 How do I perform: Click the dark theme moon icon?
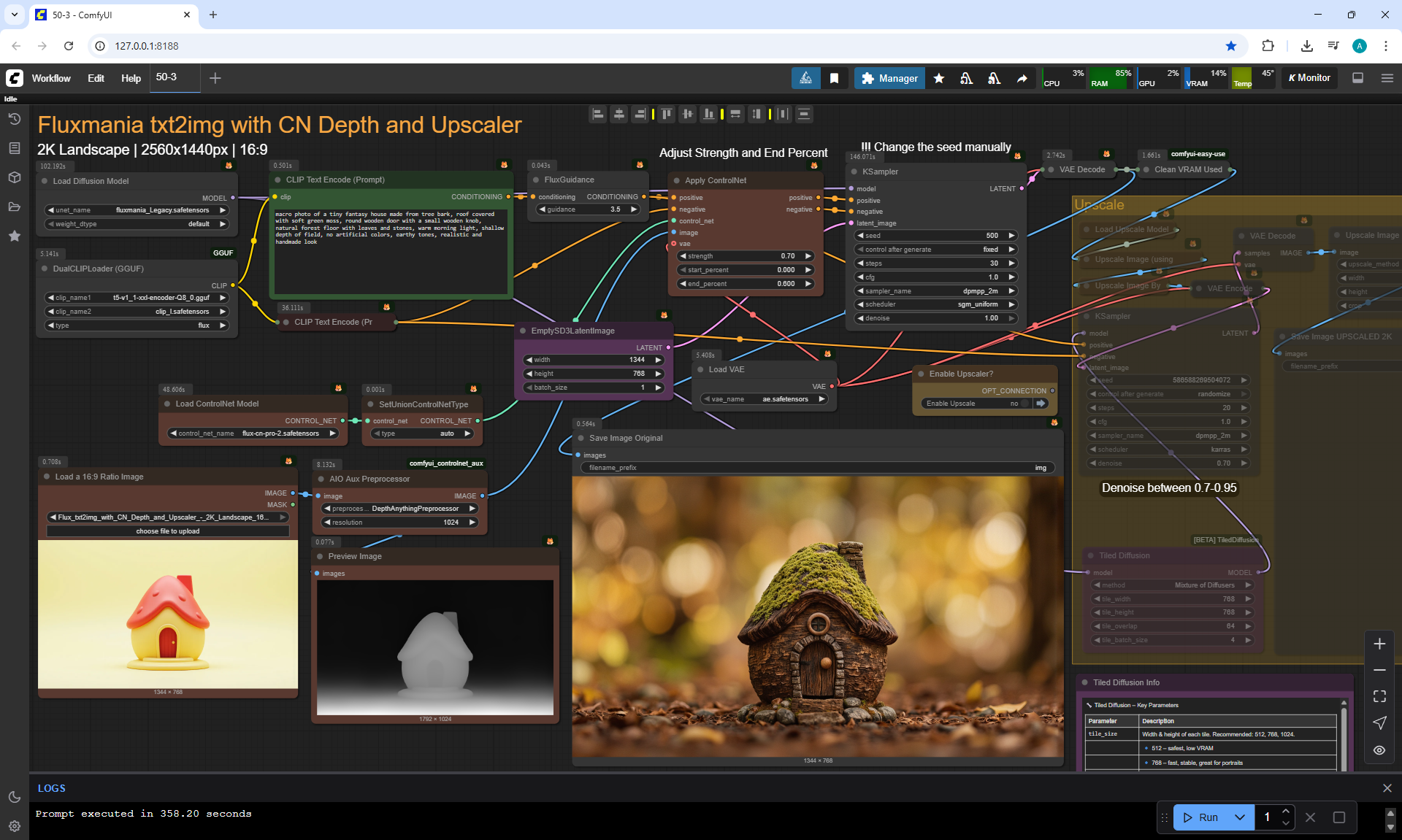pyautogui.click(x=15, y=797)
